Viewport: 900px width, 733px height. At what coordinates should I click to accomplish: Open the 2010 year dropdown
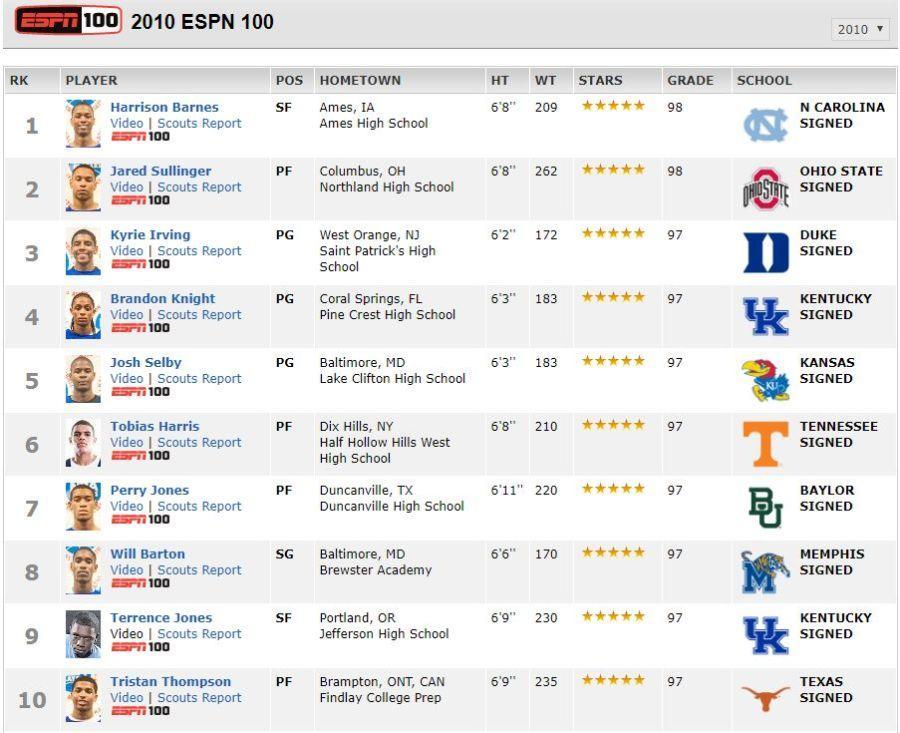[860, 29]
